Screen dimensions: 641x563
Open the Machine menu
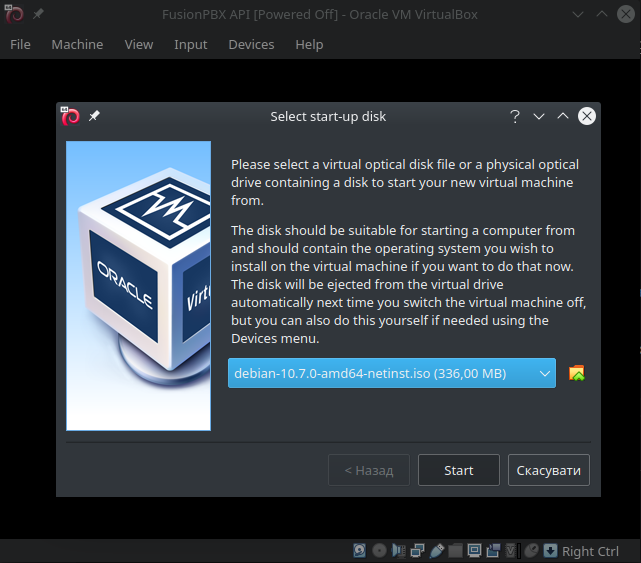pyautogui.click(x=77, y=44)
